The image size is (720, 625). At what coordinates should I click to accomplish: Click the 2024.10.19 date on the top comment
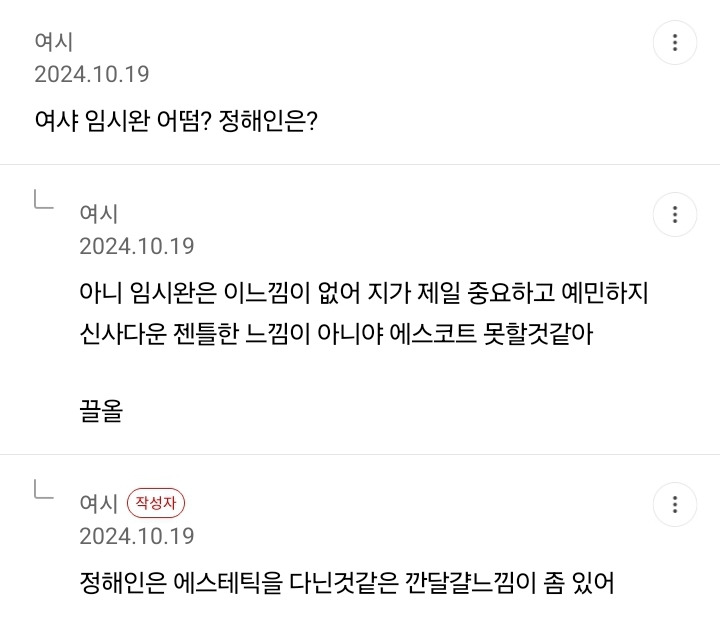[x=92, y=74]
